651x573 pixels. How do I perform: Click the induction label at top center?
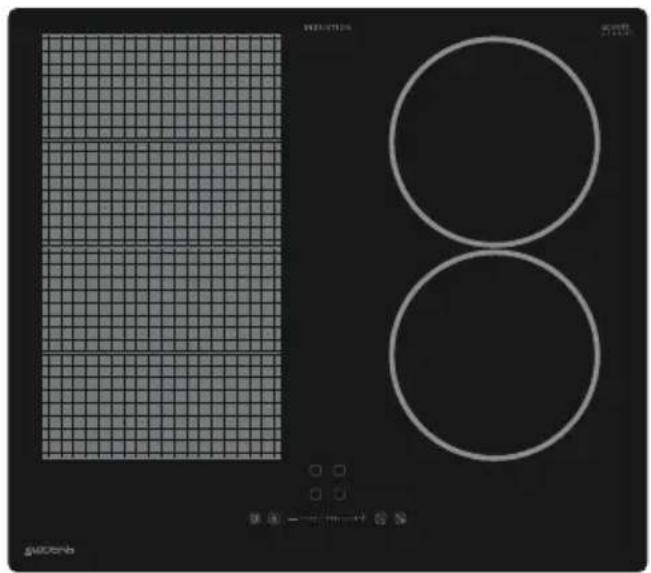(x=328, y=28)
